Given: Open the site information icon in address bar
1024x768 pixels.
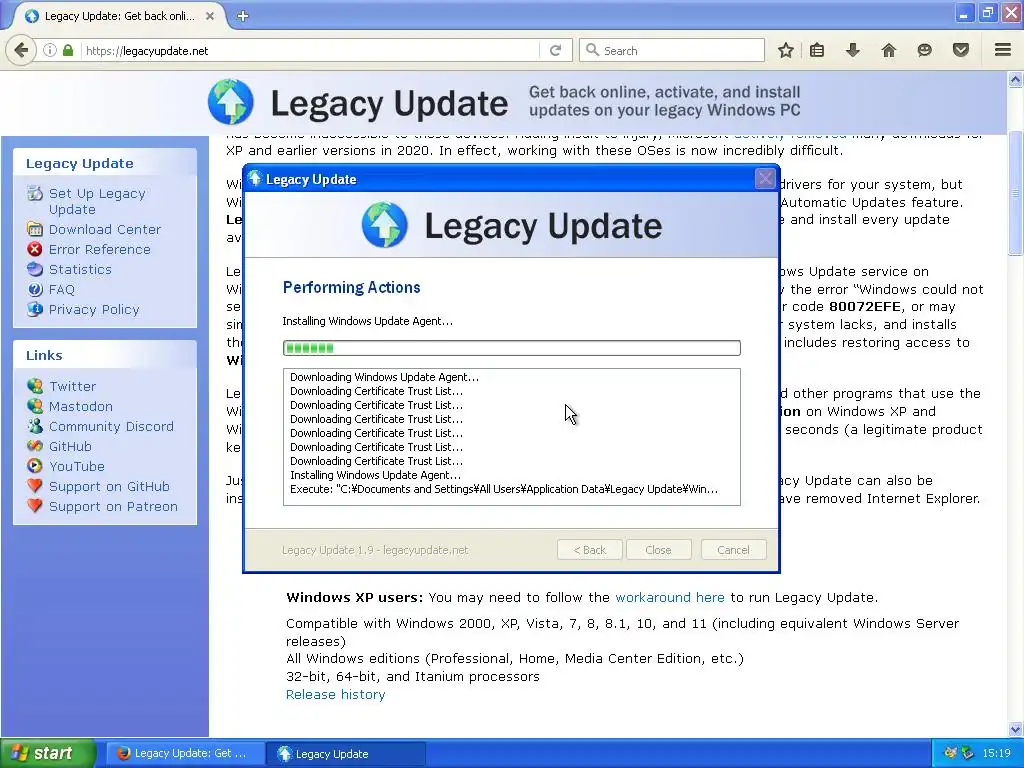Looking at the screenshot, I should 50,50.
